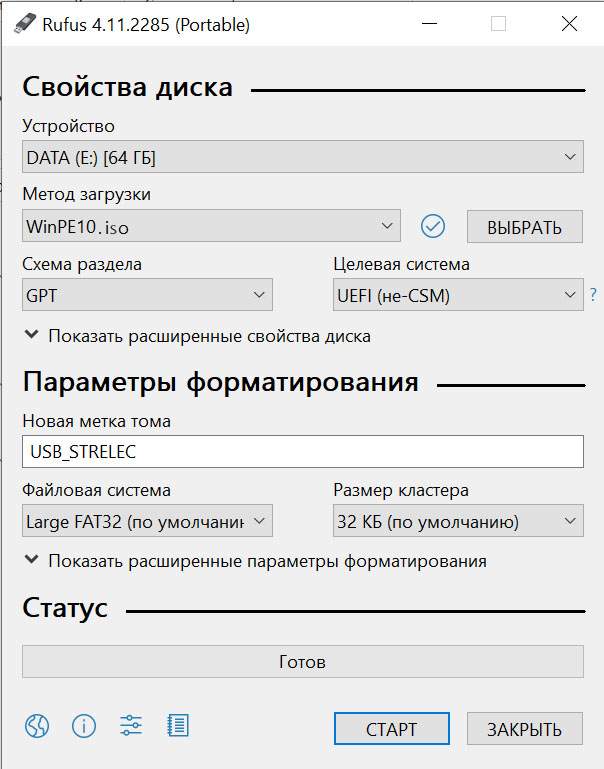Image resolution: width=604 pixels, height=769 pixels.
Task: Open the Метод загрузки WinPE10.iso dropdown
Action: click(211, 227)
